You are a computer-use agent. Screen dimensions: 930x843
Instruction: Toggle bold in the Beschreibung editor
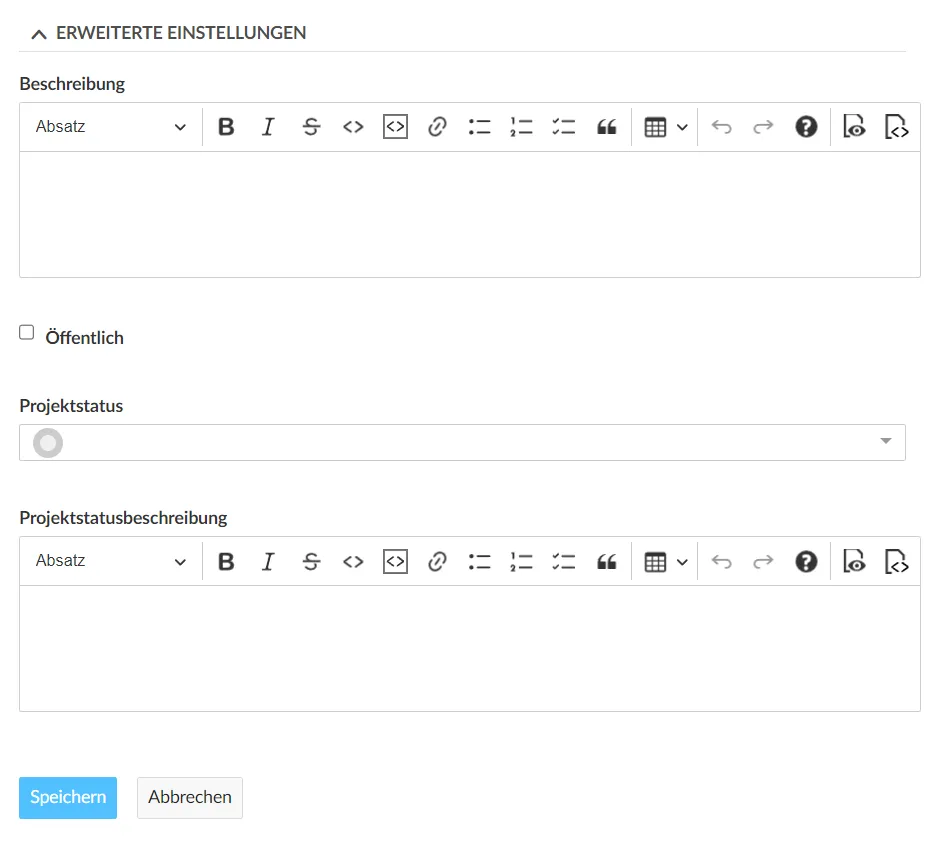226,127
